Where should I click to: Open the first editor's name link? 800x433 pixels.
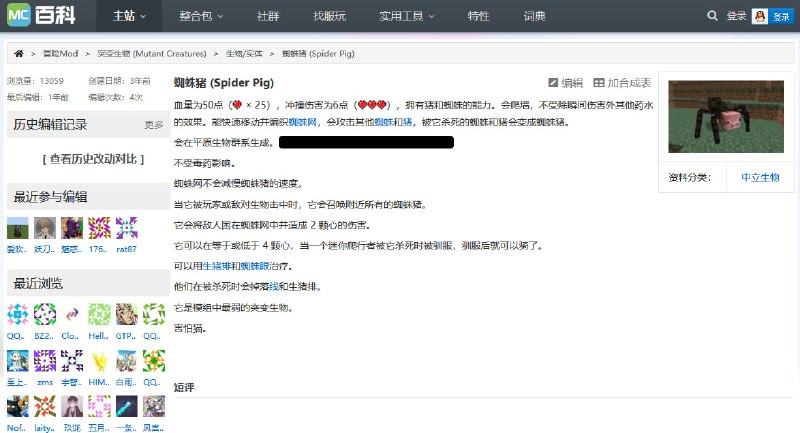tap(17, 249)
